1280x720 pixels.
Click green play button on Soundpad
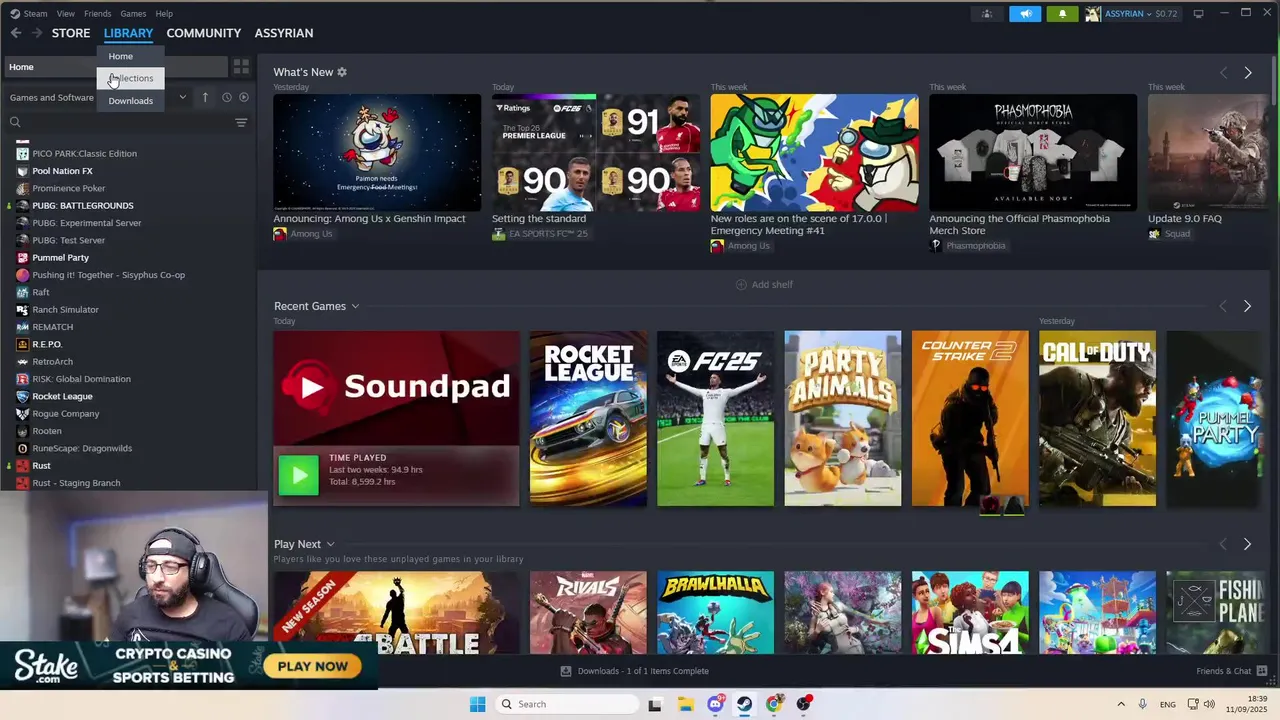coord(298,476)
